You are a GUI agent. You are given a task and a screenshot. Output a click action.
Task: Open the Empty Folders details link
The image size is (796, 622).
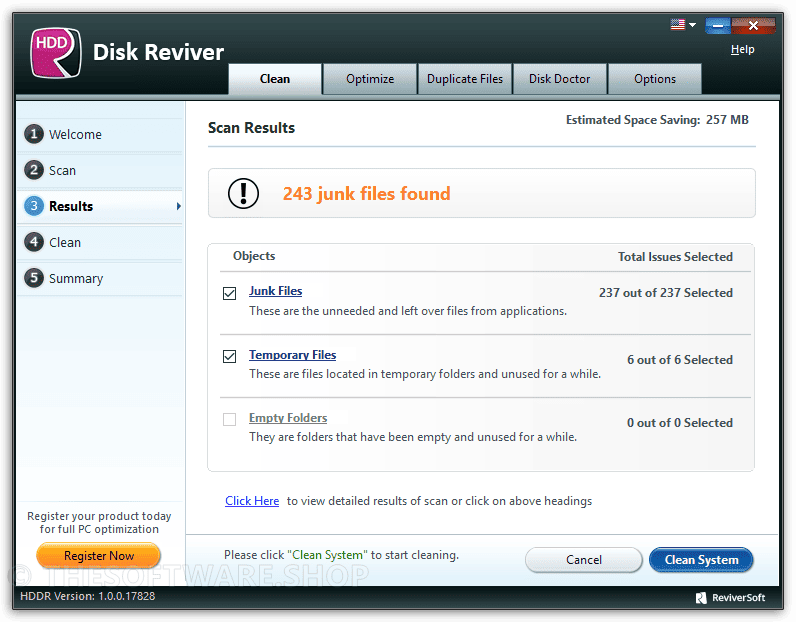click(288, 418)
